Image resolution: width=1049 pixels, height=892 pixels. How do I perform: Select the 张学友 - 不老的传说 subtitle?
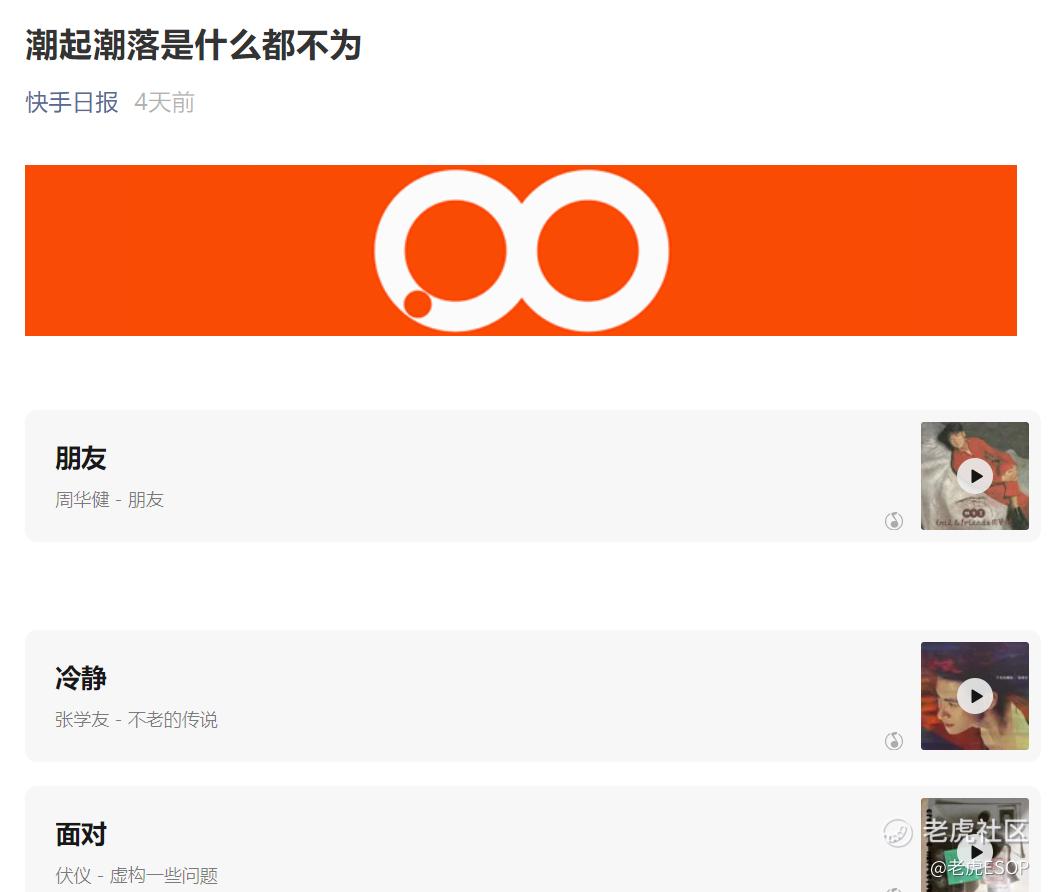coord(136,719)
